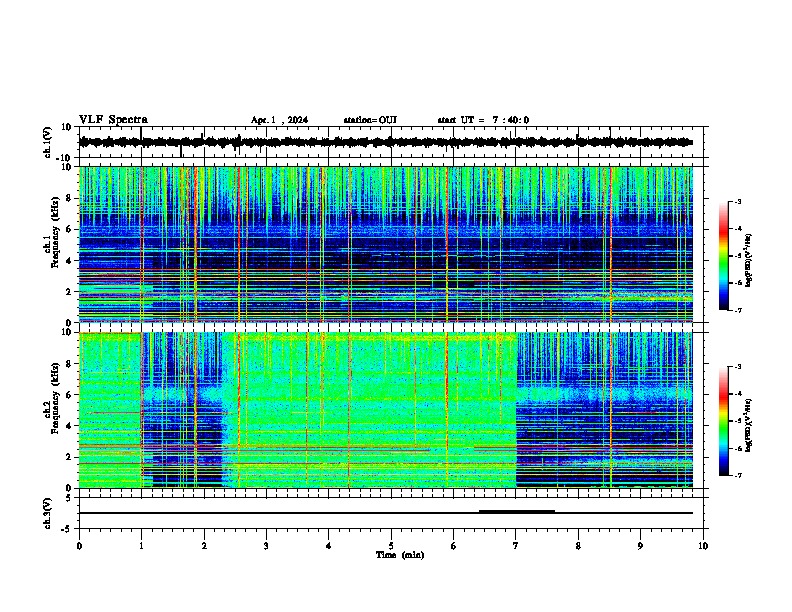Click the ch.2 colorbar log(PSD) label

(x=749, y=425)
